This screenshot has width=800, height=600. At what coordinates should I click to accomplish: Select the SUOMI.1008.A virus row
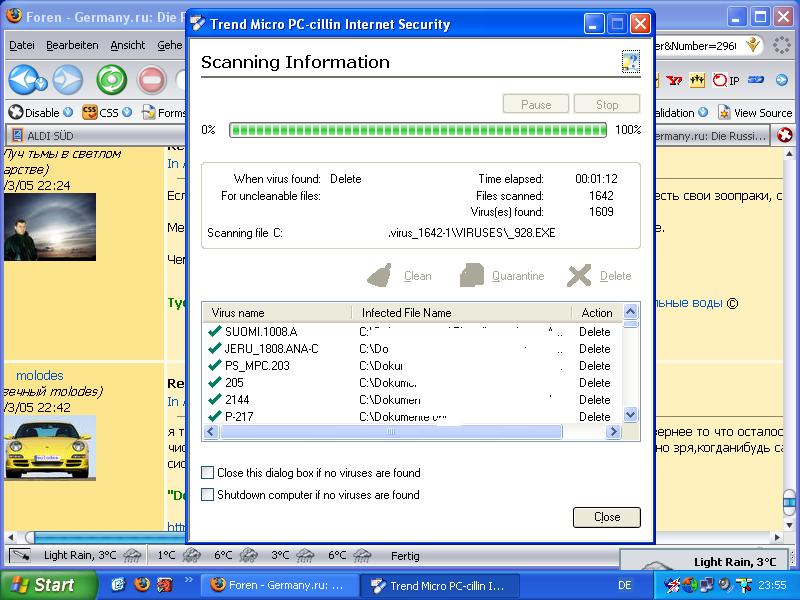coord(412,332)
